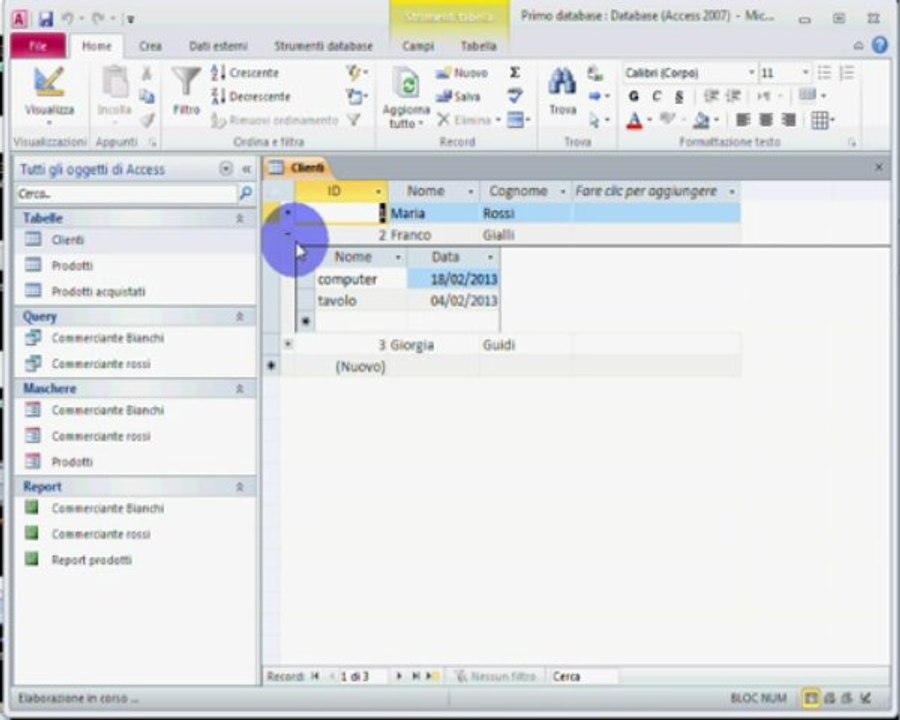Click the Undo icon in quick access toolbar
The width and height of the screenshot is (900, 720).
pos(68,19)
